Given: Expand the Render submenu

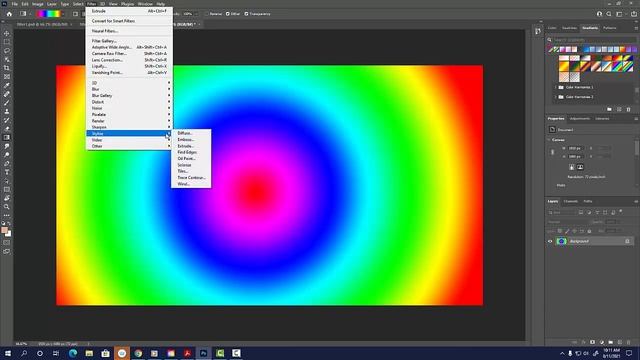Looking at the screenshot, I should pyautogui.click(x=129, y=121).
